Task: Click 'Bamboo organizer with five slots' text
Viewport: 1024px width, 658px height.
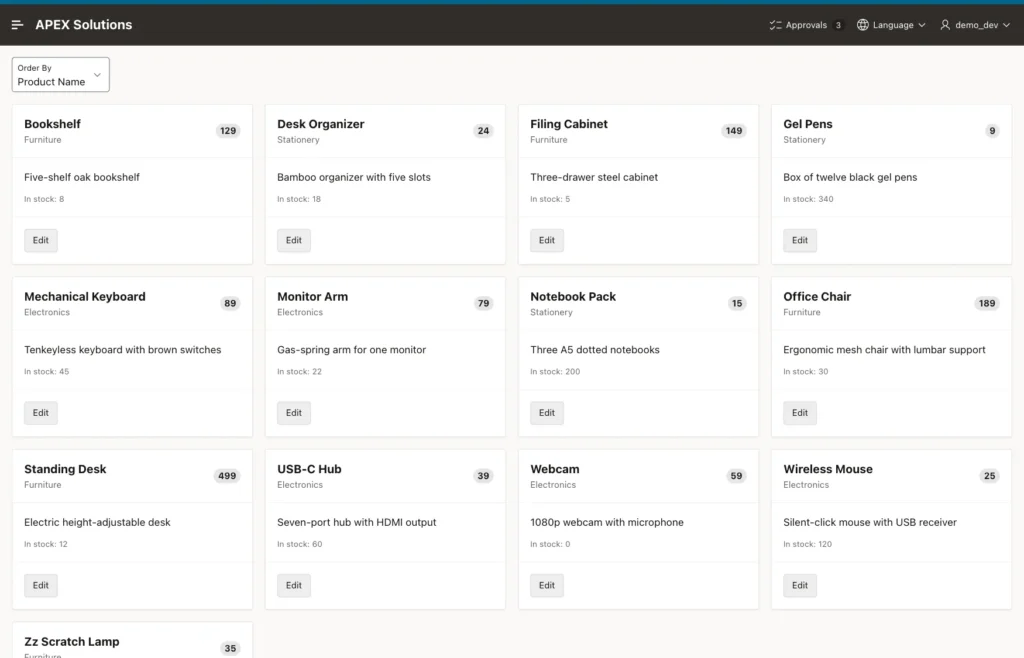Action: 354,177
